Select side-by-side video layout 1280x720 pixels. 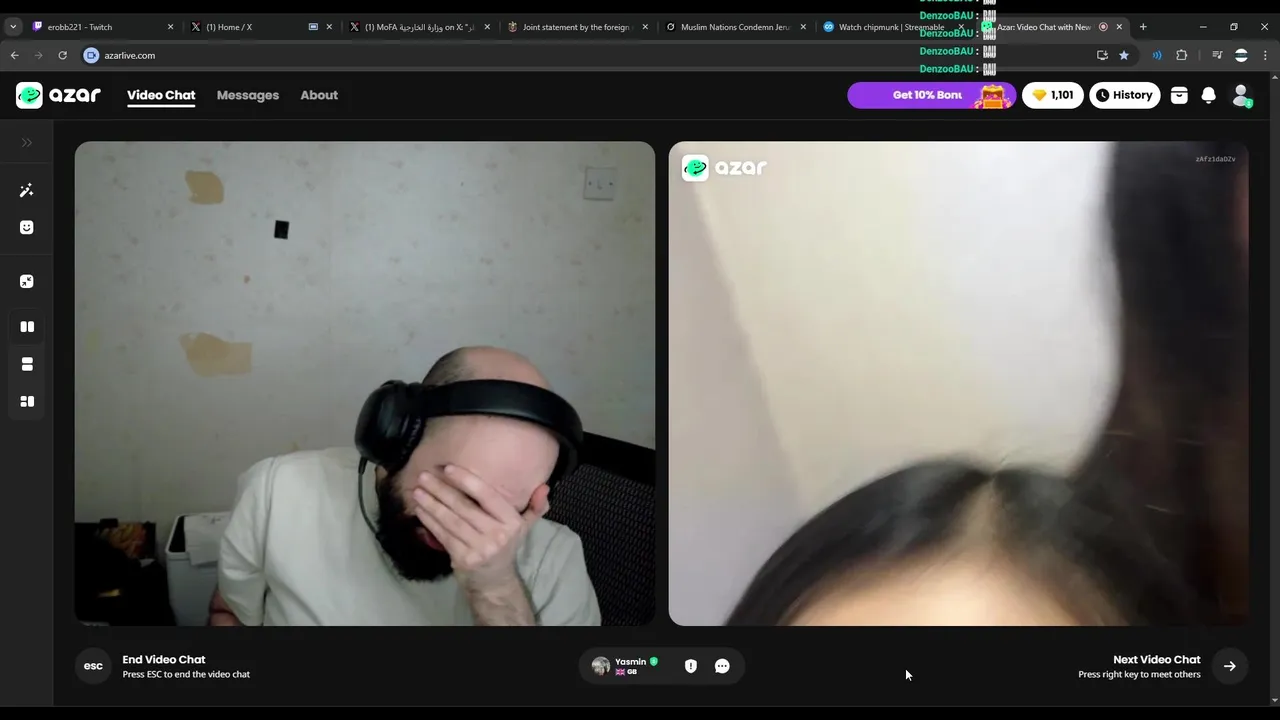pyautogui.click(x=27, y=327)
